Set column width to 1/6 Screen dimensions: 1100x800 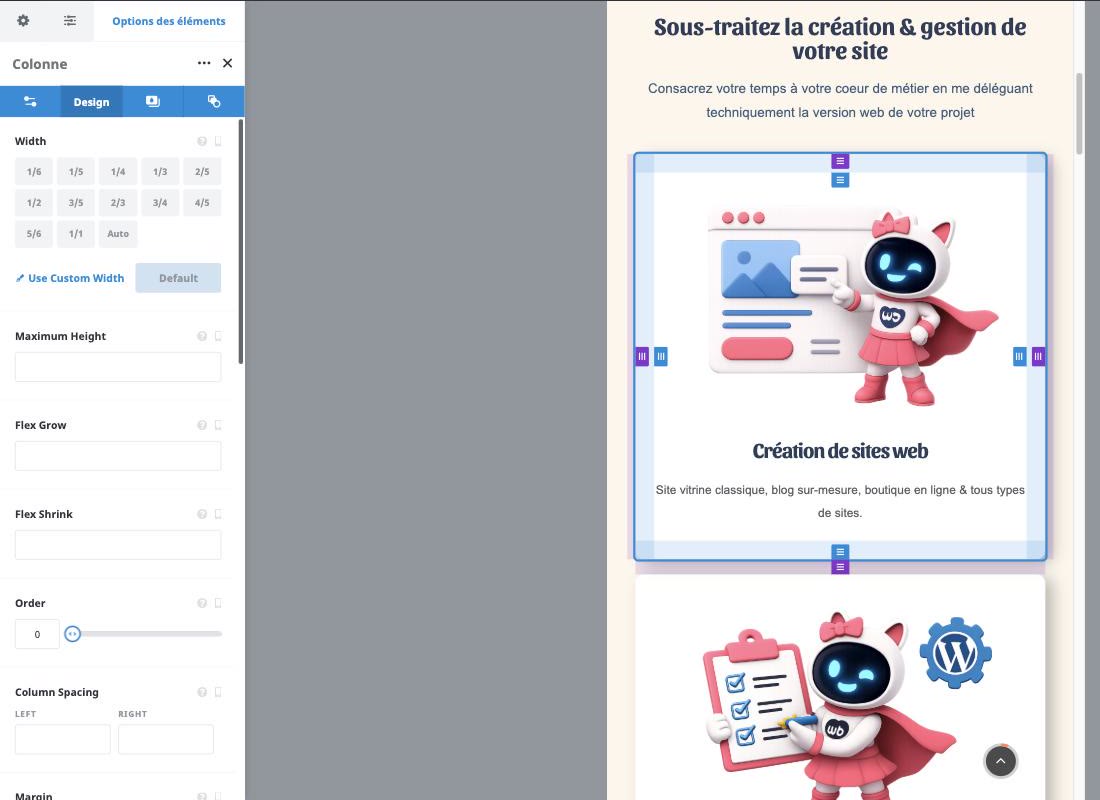[x=34, y=172]
